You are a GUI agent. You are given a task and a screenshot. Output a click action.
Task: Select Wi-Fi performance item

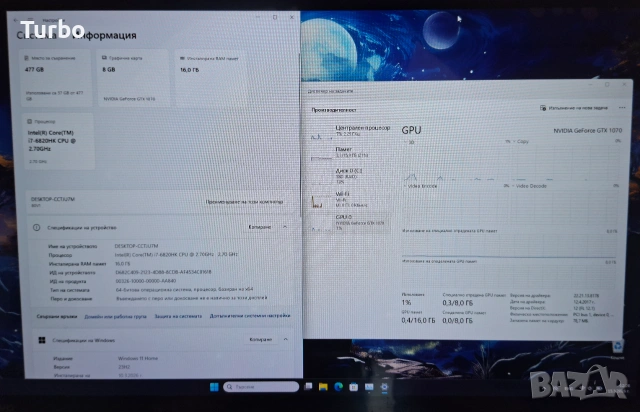pyautogui.click(x=350, y=199)
